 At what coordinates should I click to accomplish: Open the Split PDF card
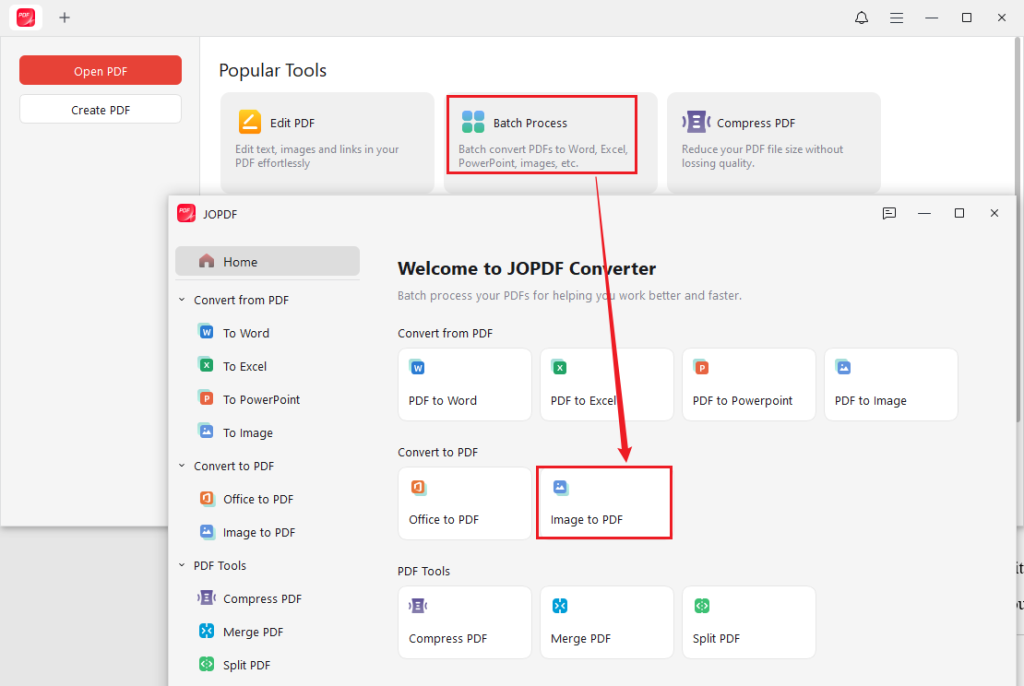[749, 622]
